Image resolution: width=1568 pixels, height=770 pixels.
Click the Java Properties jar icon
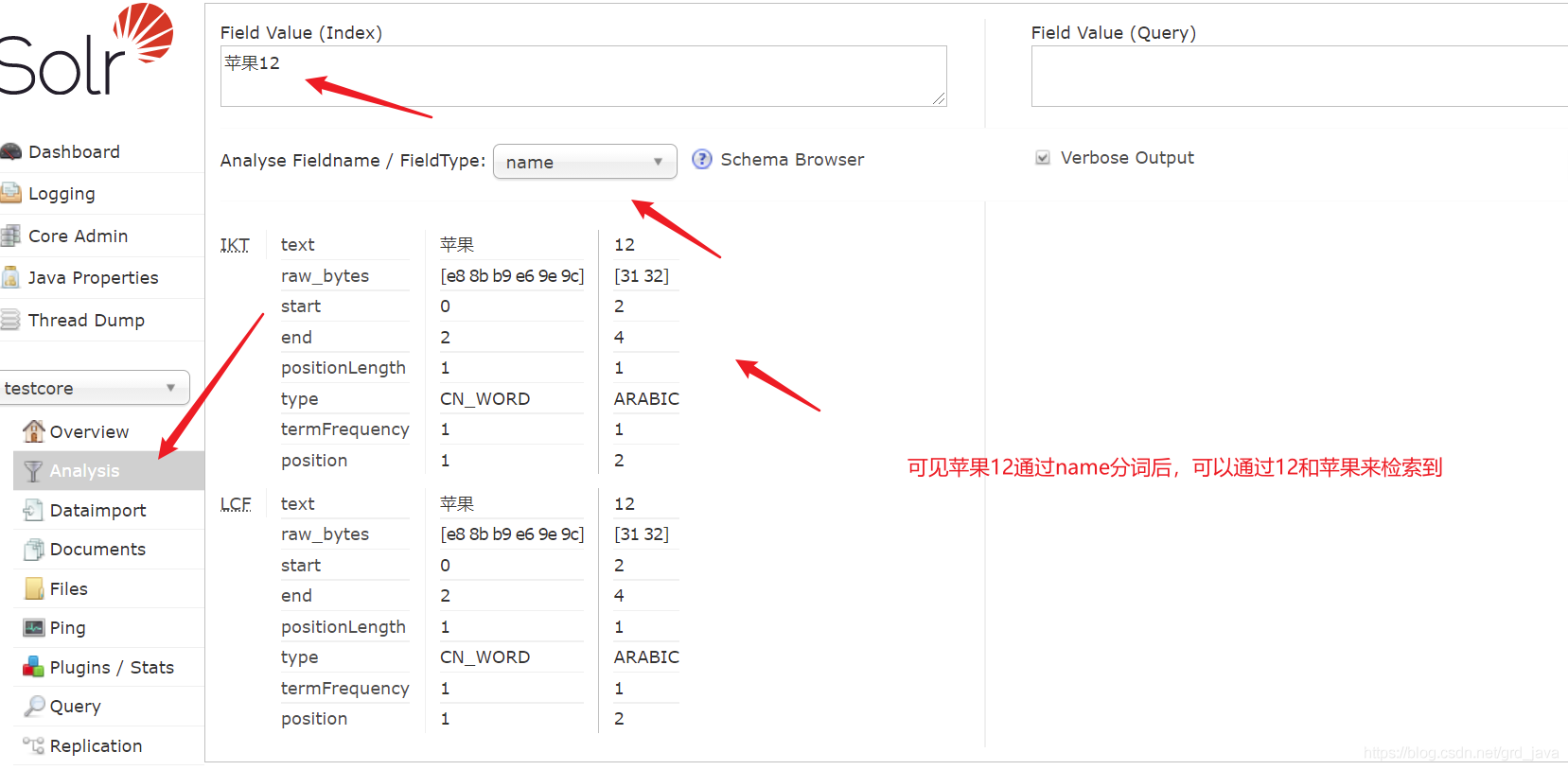[x=10, y=277]
